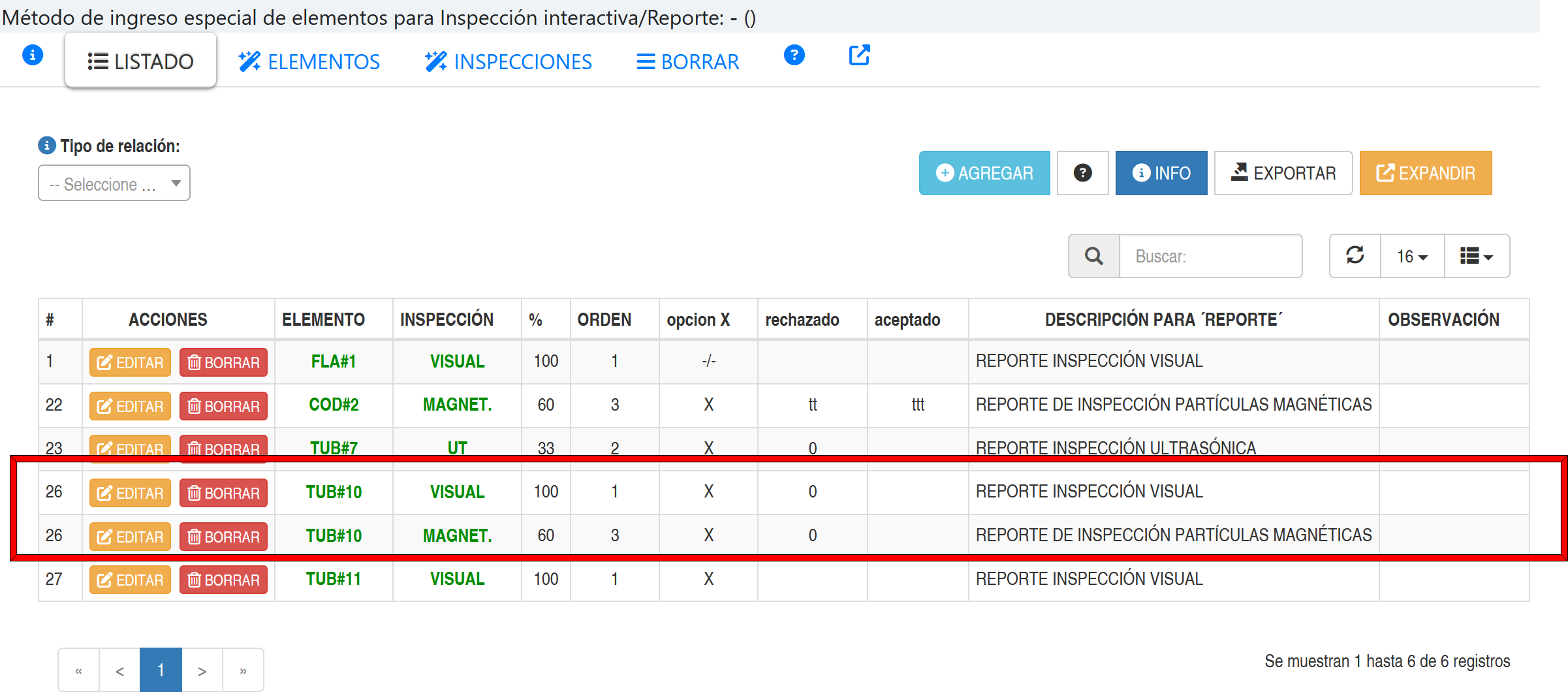Click the external link icon beside help

click(x=859, y=55)
